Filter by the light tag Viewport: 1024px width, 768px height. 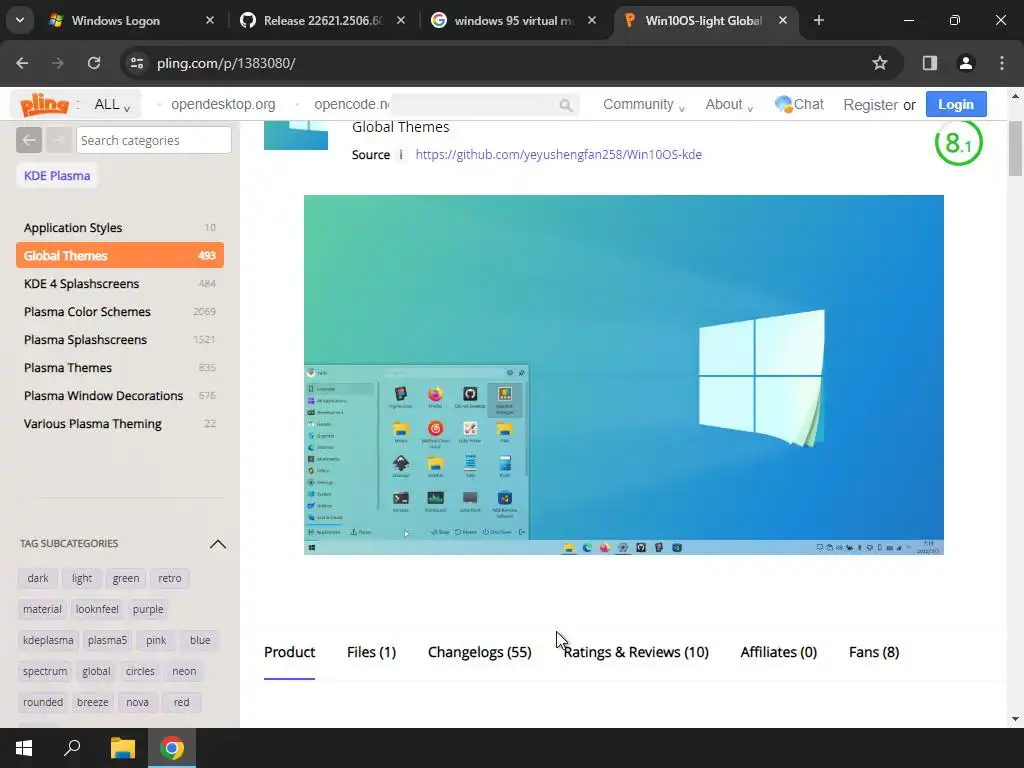(x=82, y=579)
